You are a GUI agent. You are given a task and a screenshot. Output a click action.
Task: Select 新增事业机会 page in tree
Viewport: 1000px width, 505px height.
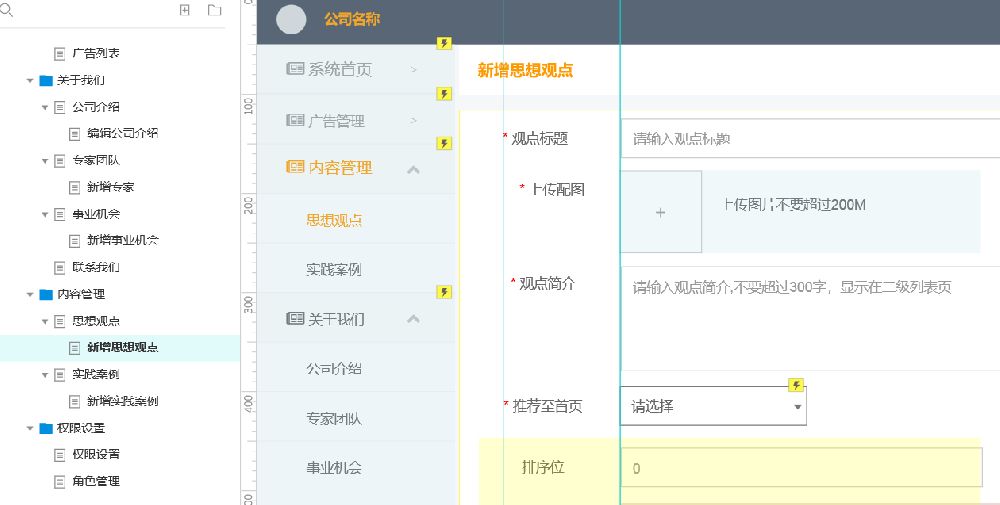123,240
